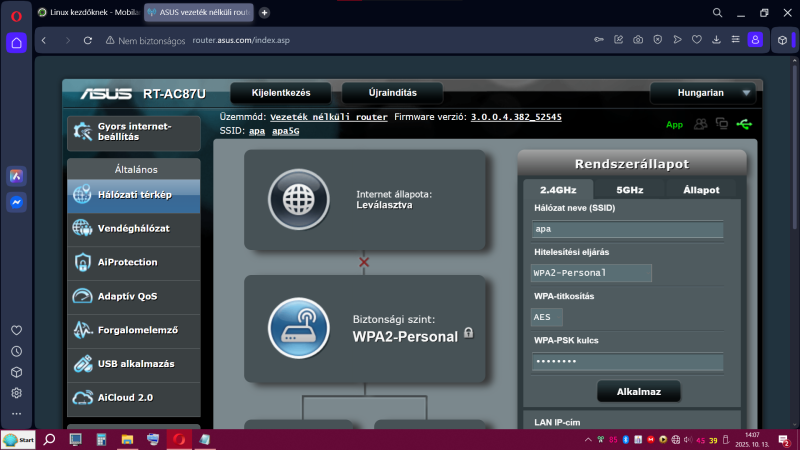This screenshot has width=800, height=450.
Task: Click the Bluetooth tray icon
Action: pyautogui.click(x=626, y=440)
